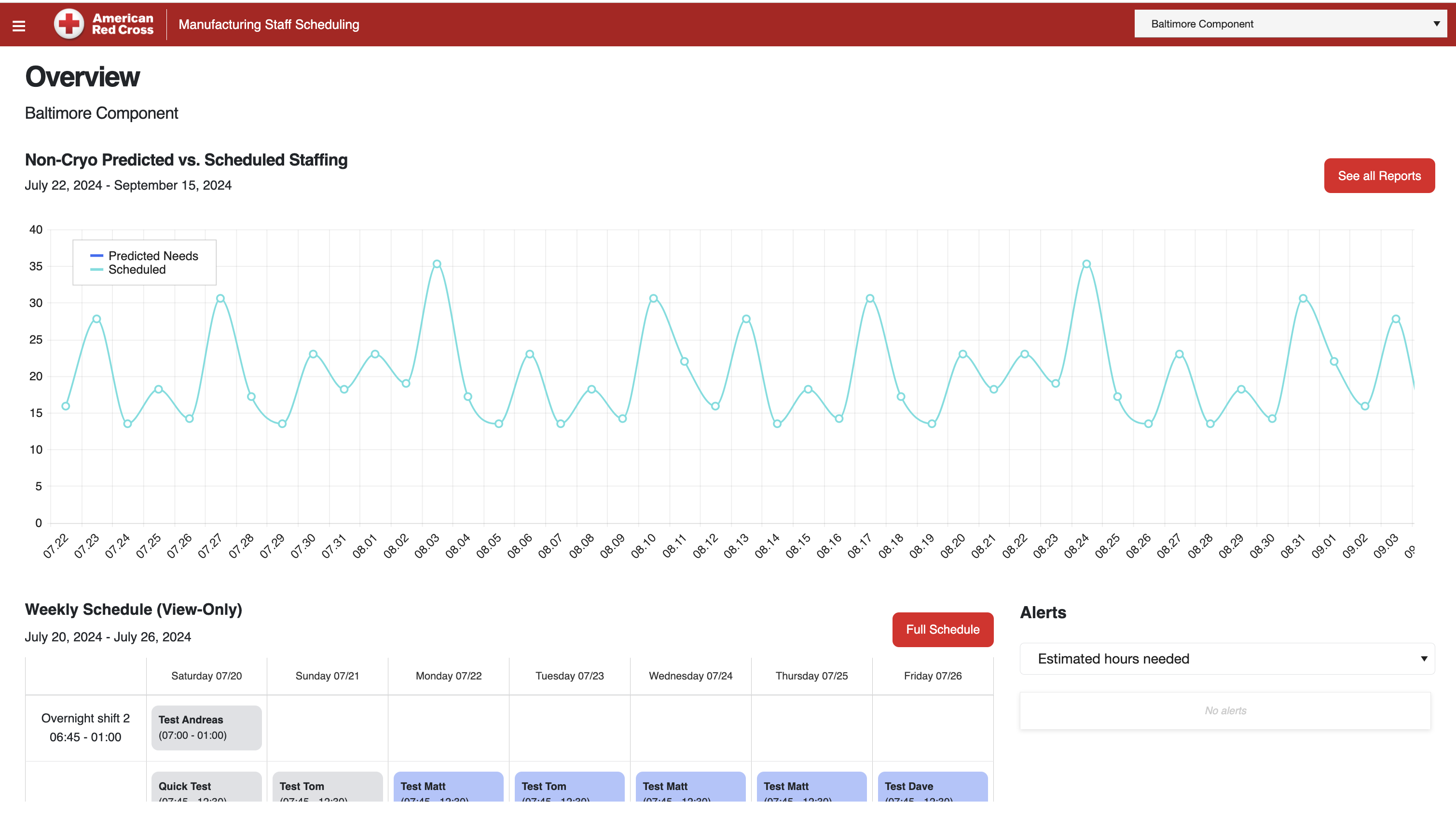Select the Overnight shift 2 row label
This screenshot has width=1456, height=831.
pyautogui.click(x=85, y=728)
